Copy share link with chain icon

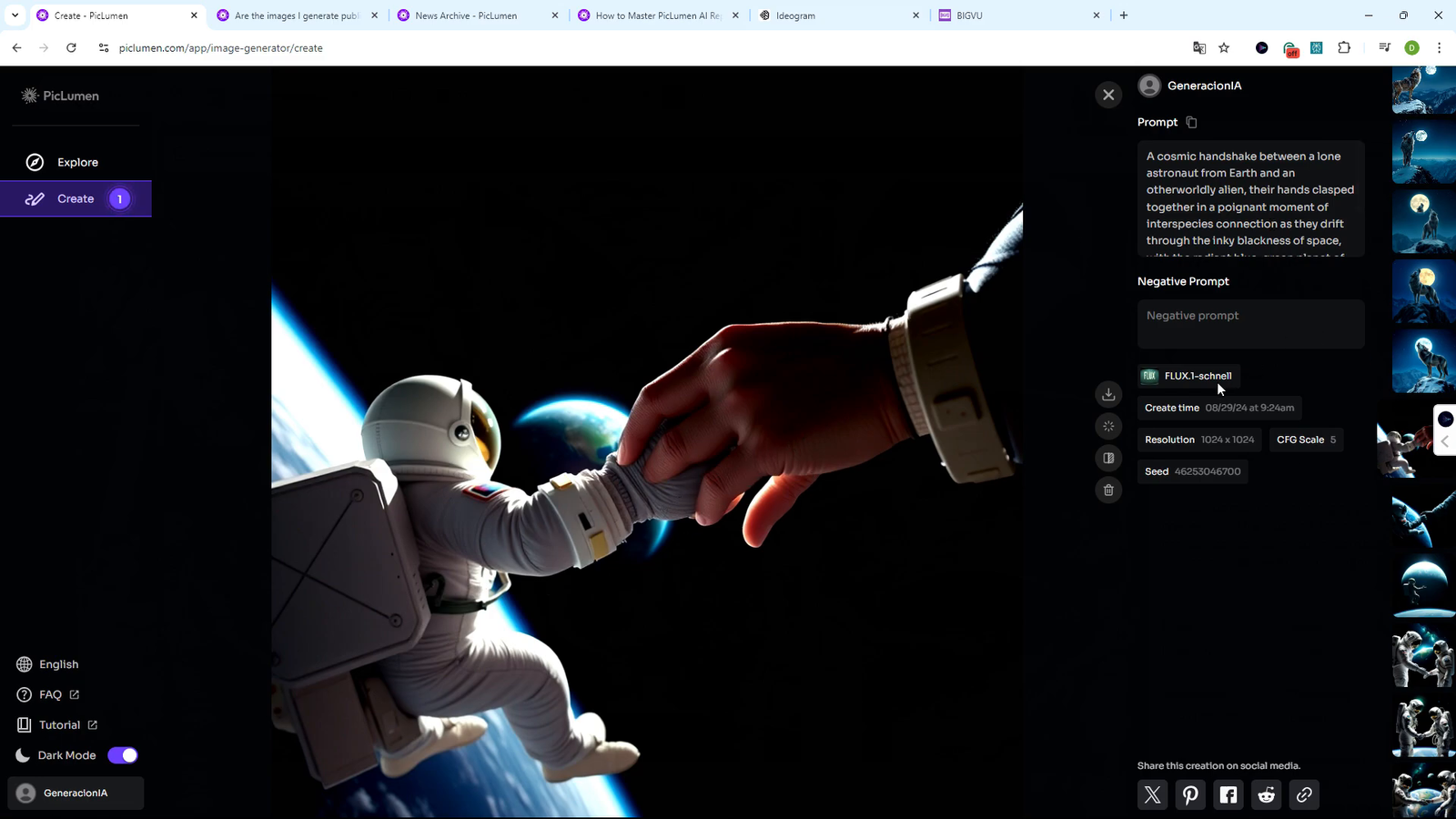(1304, 794)
